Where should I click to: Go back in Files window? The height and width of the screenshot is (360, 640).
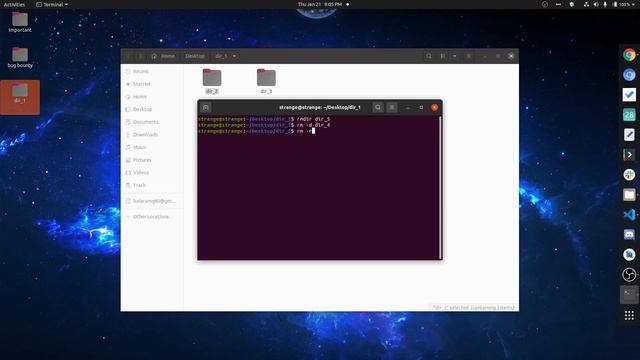128,56
